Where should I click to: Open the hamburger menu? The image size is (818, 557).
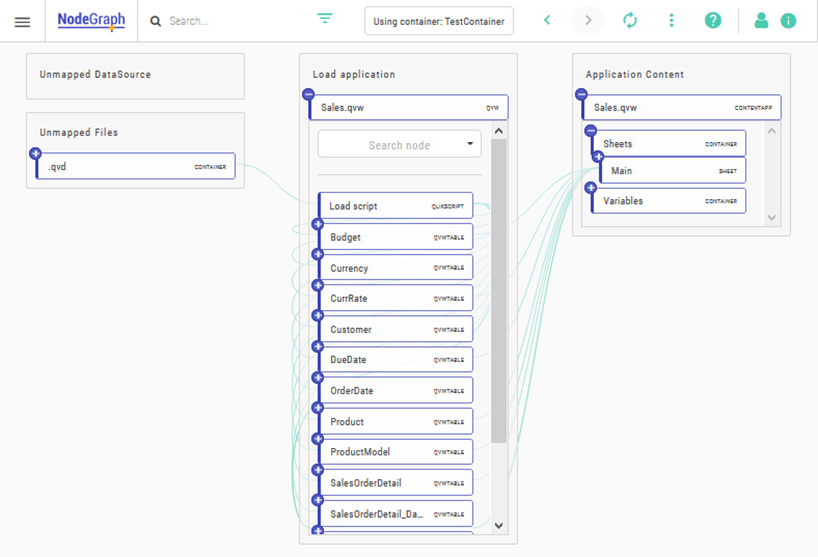click(x=22, y=22)
